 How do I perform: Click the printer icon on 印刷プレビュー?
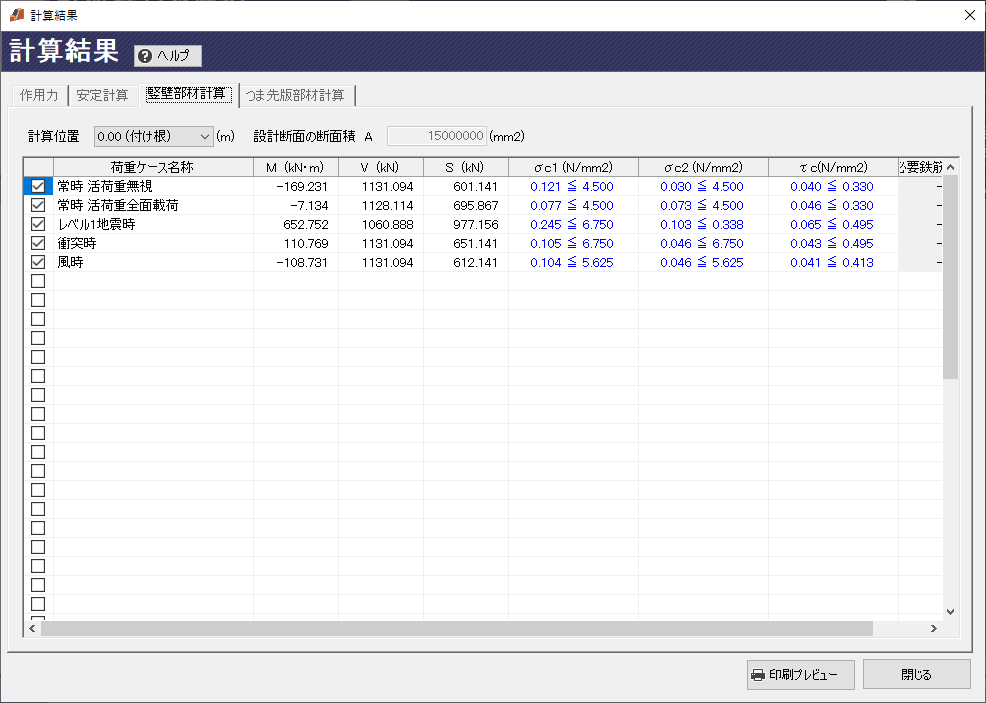(x=758, y=675)
